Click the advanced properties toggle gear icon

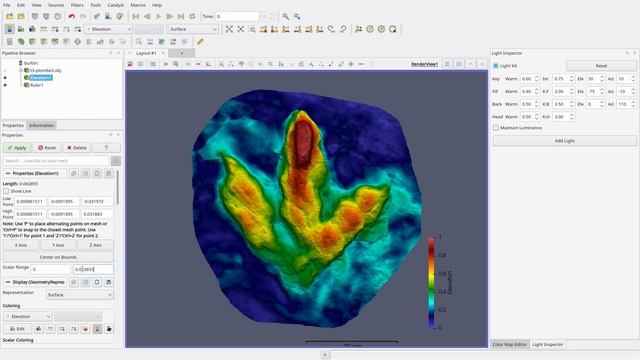click(116, 161)
